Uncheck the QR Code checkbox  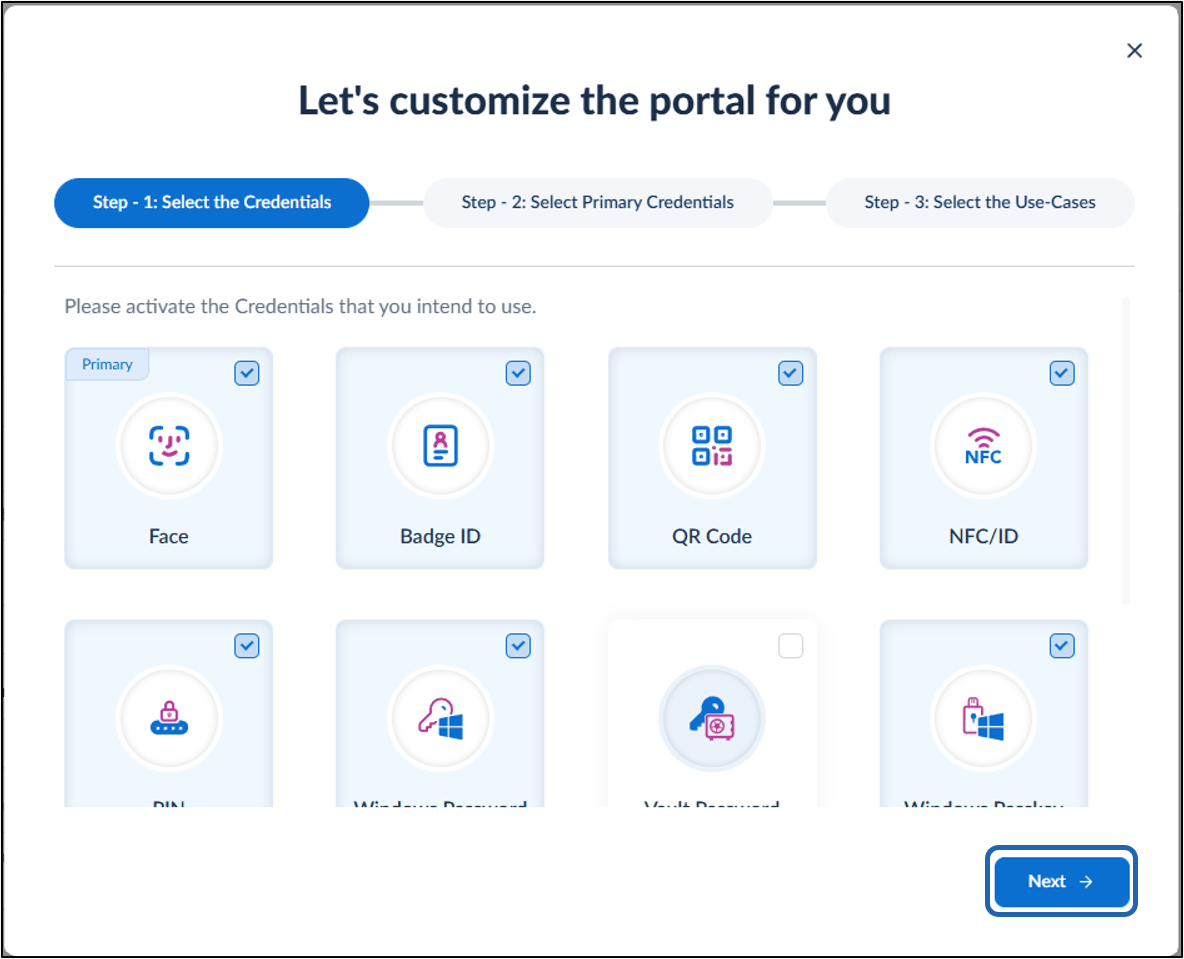pos(791,373)
